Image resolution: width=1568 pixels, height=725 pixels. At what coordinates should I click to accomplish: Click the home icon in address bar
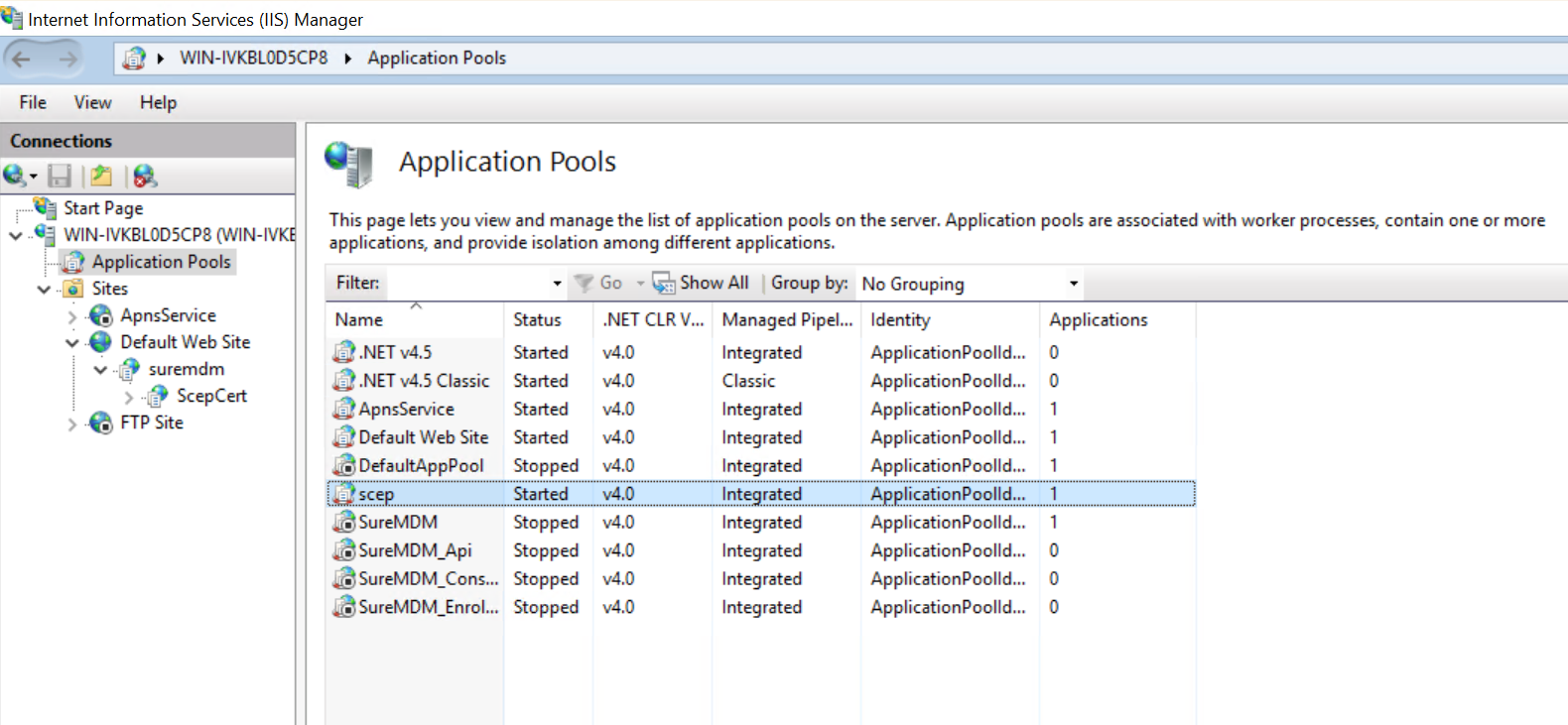[x=133, y=59]
